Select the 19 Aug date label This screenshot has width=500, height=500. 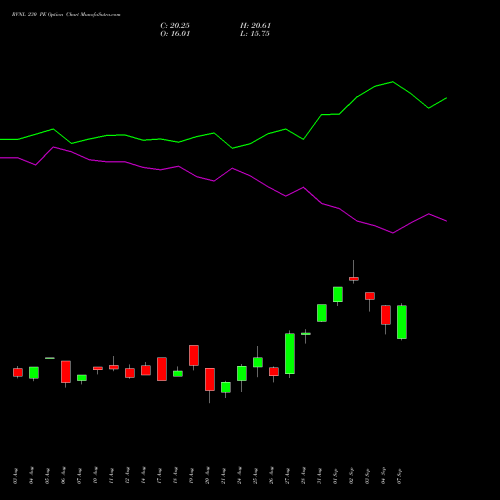point(191,476)
